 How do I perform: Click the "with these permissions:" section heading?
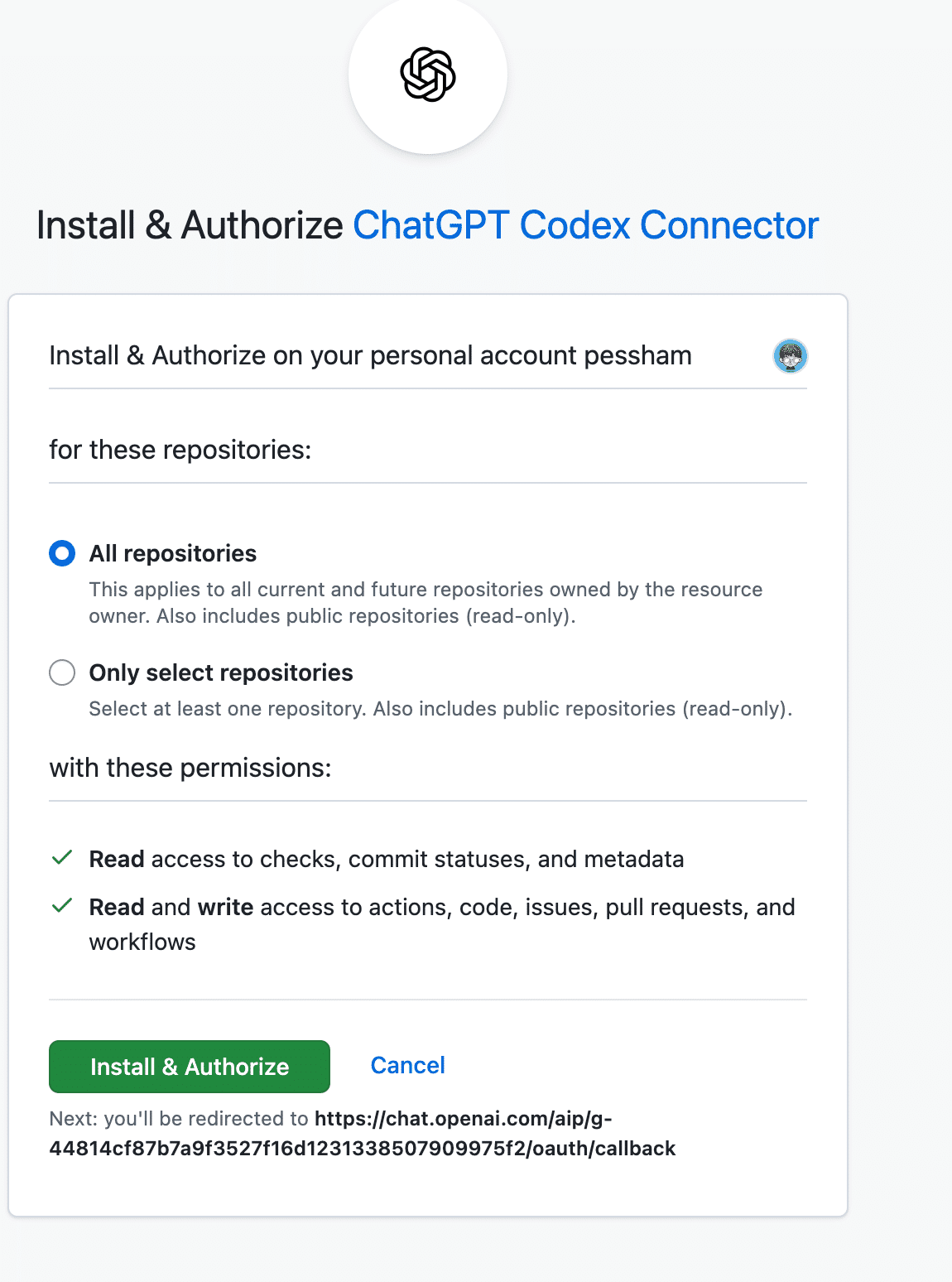tap(190, 768)
